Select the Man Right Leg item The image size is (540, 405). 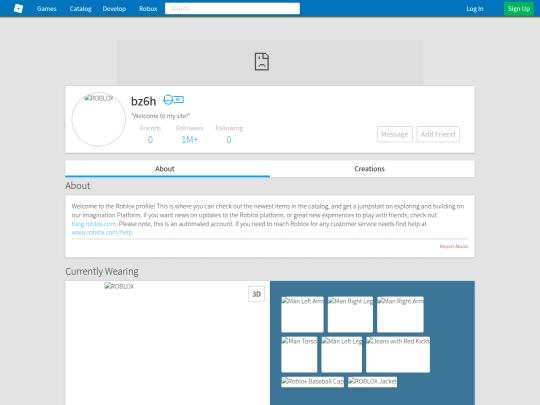click(350, 314)
